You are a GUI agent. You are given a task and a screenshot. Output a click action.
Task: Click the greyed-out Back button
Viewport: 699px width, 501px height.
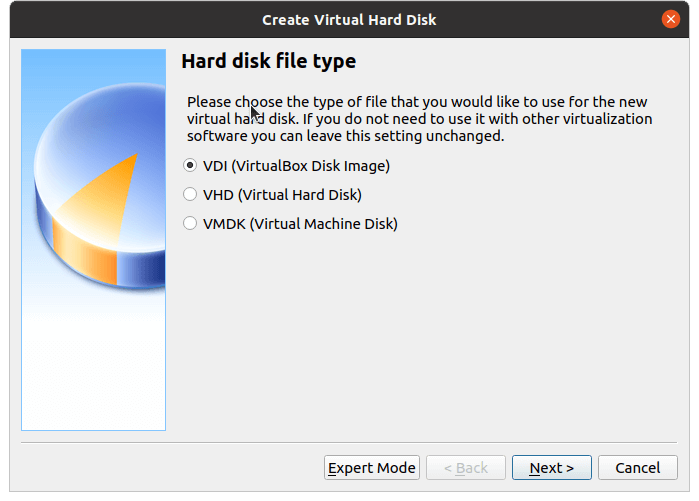[x=465, y=468]
